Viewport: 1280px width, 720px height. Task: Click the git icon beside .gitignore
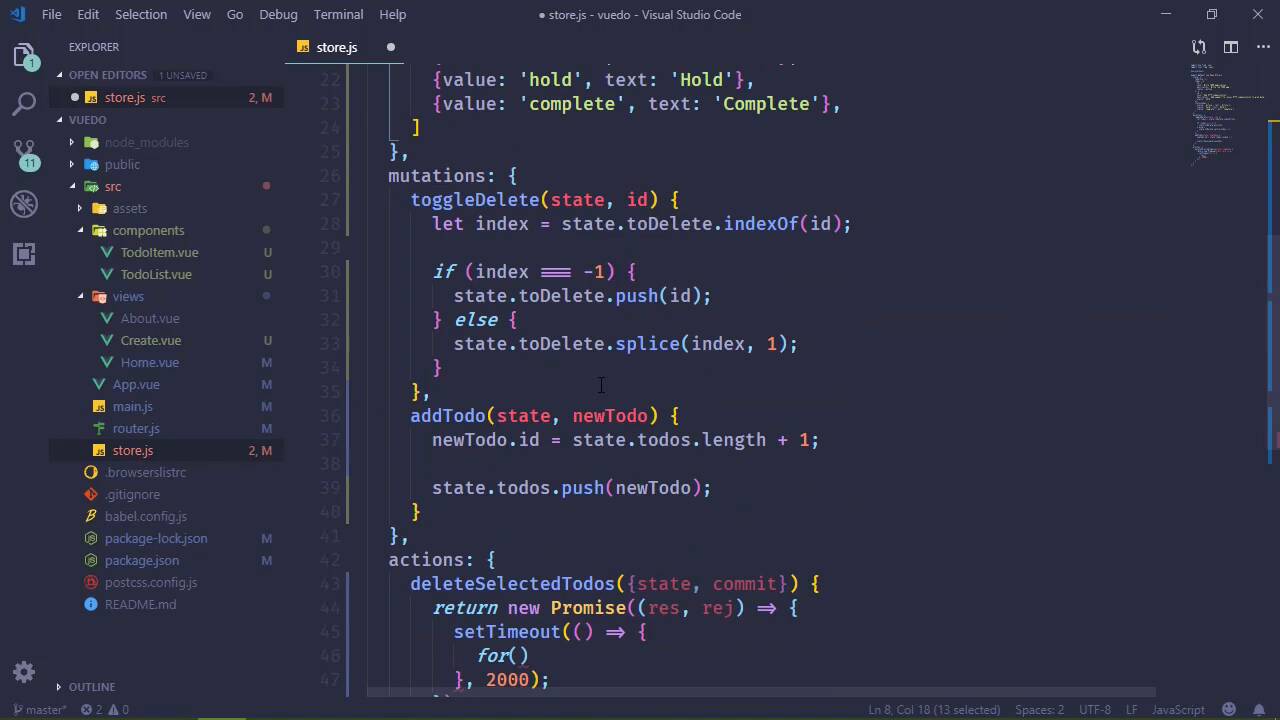91,494
